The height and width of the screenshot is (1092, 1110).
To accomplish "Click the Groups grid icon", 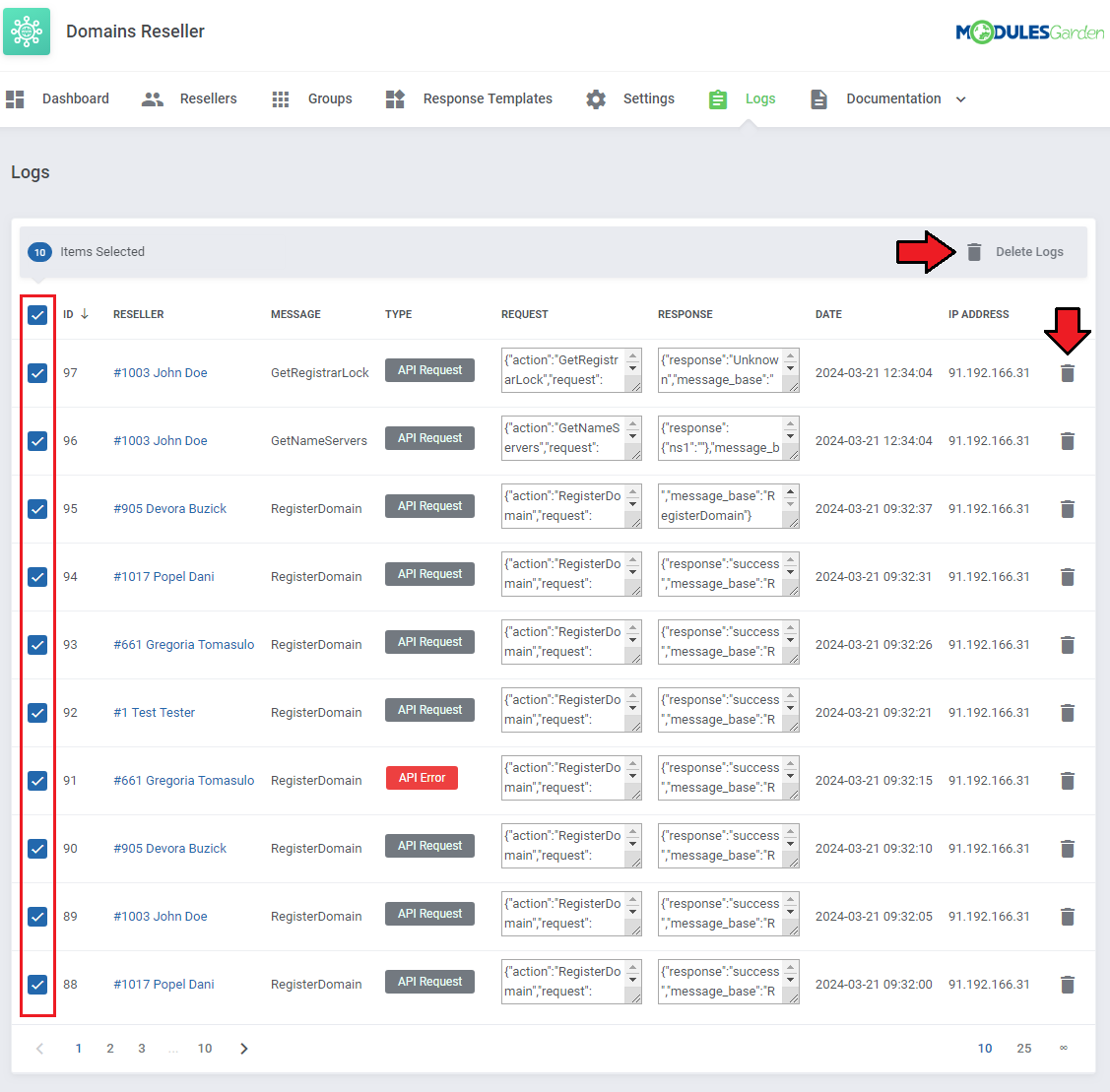I will (x=281, y=99).
